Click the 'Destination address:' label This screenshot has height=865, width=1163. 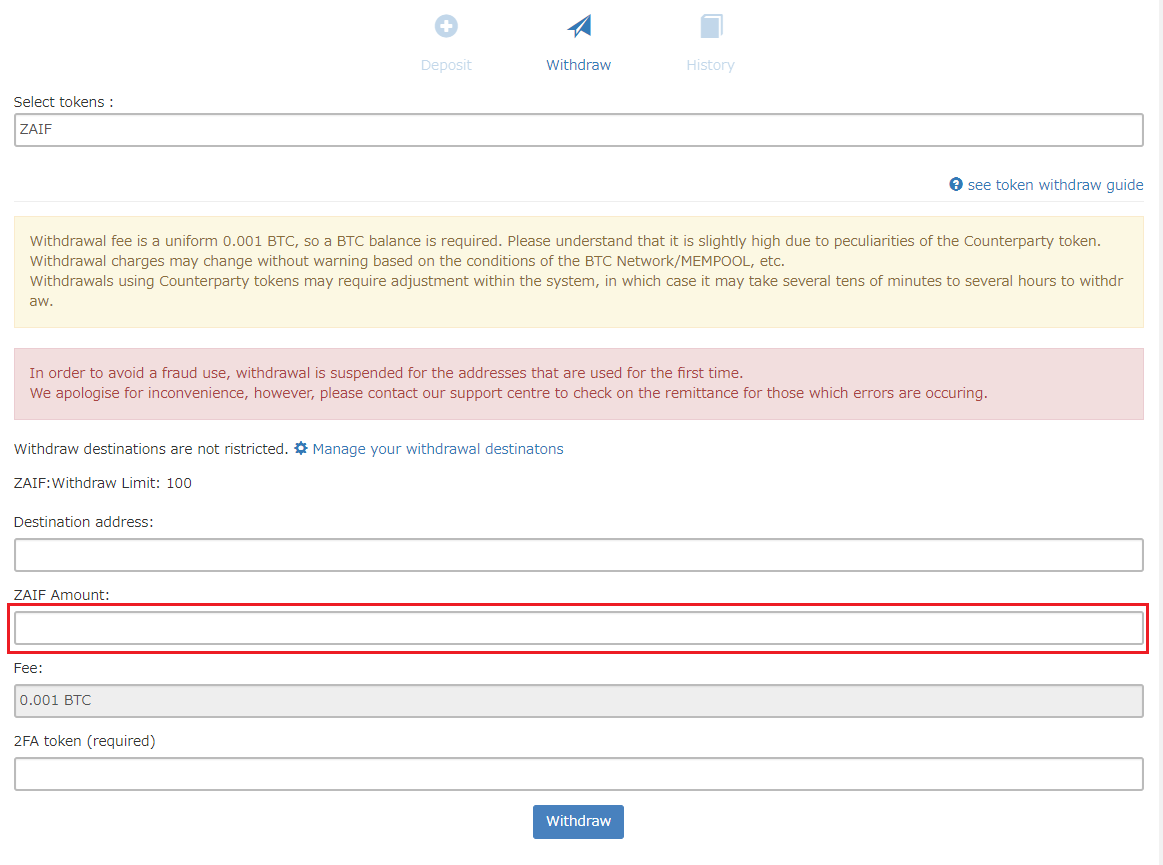tap(84, 522)
